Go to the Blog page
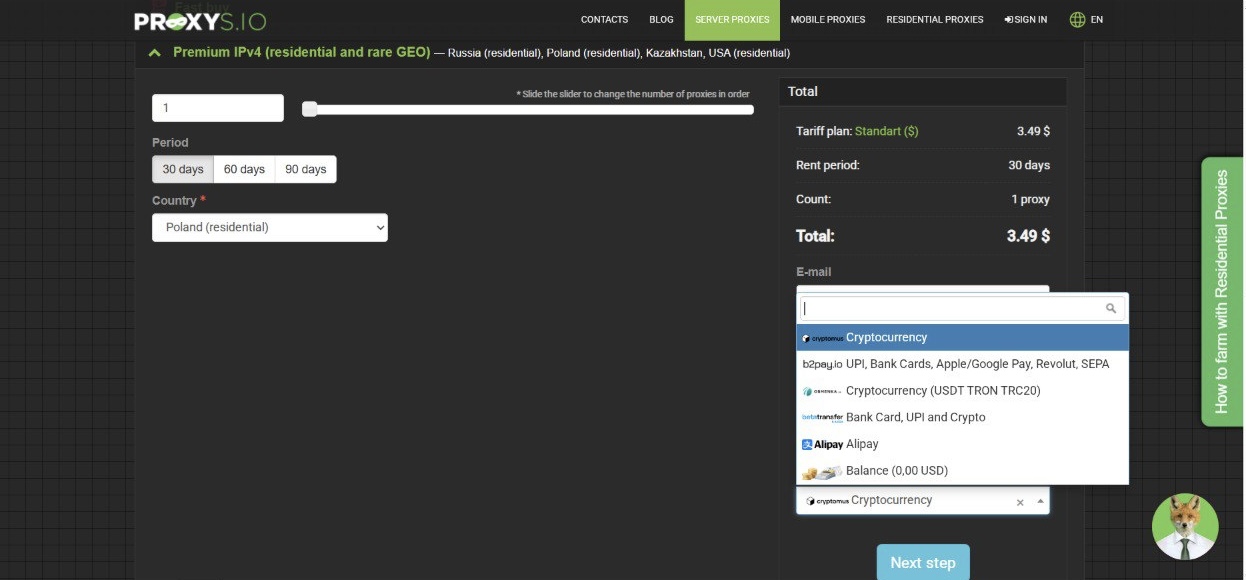Screen dimensions: 1246x580 point(661,19)
